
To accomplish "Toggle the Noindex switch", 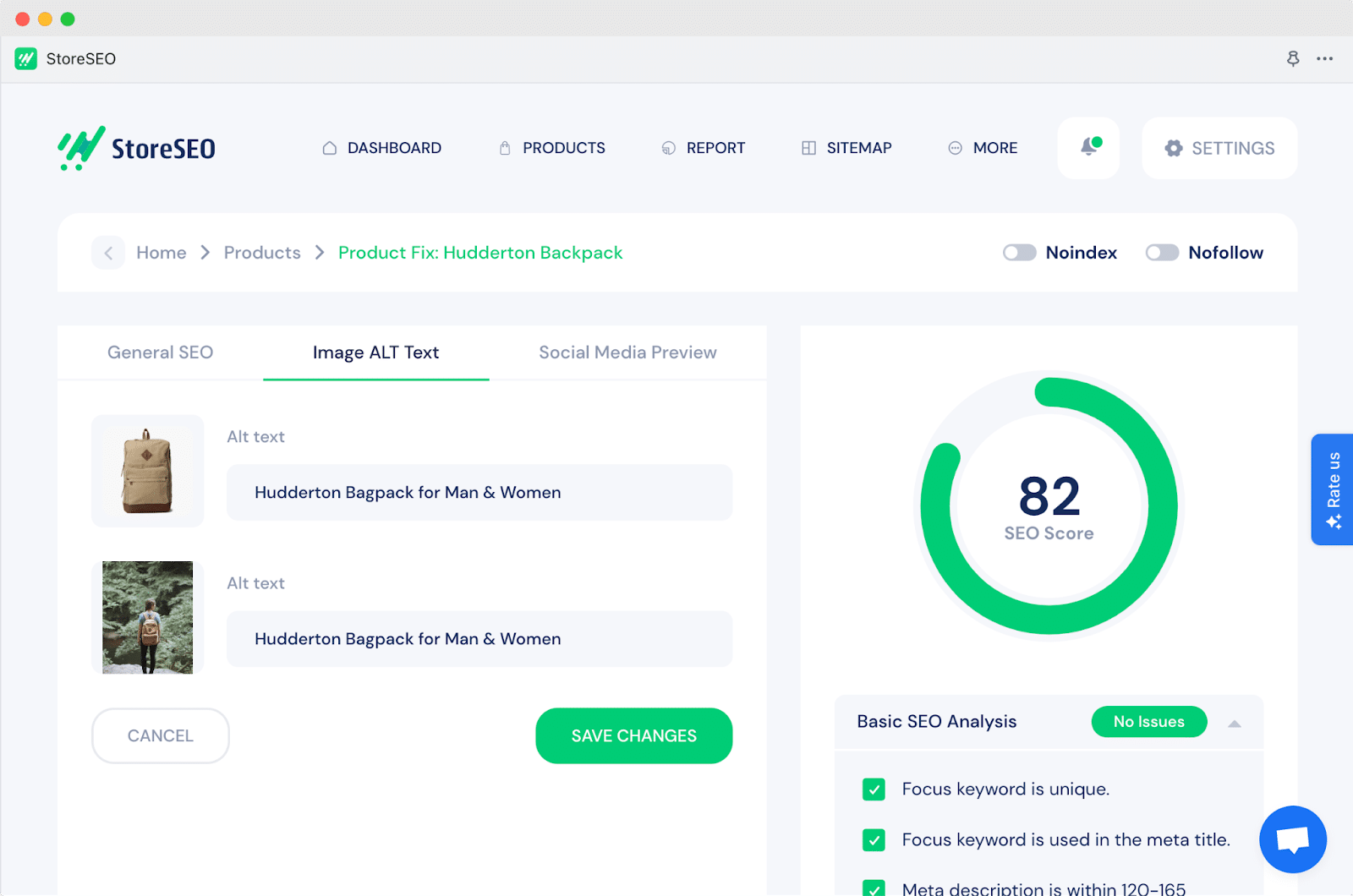I will (x=1019, y=253).
